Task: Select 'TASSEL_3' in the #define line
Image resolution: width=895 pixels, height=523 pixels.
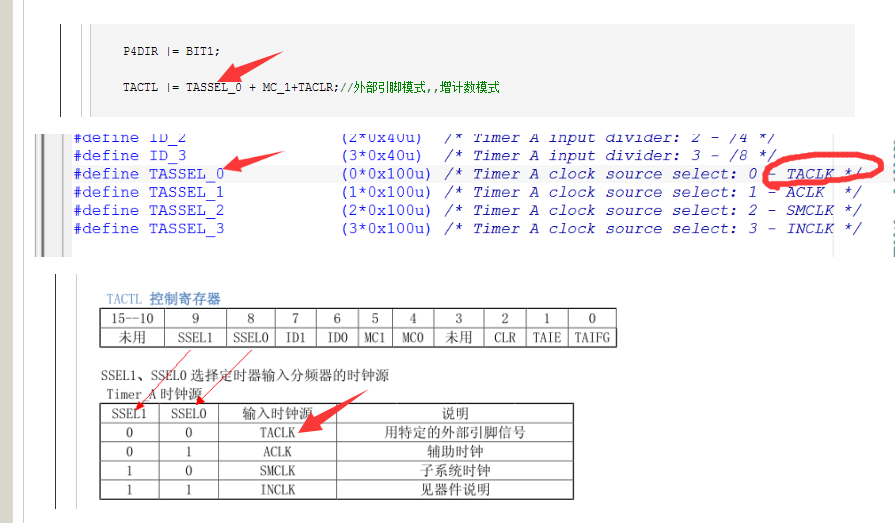Action: [x=187, y=229]
